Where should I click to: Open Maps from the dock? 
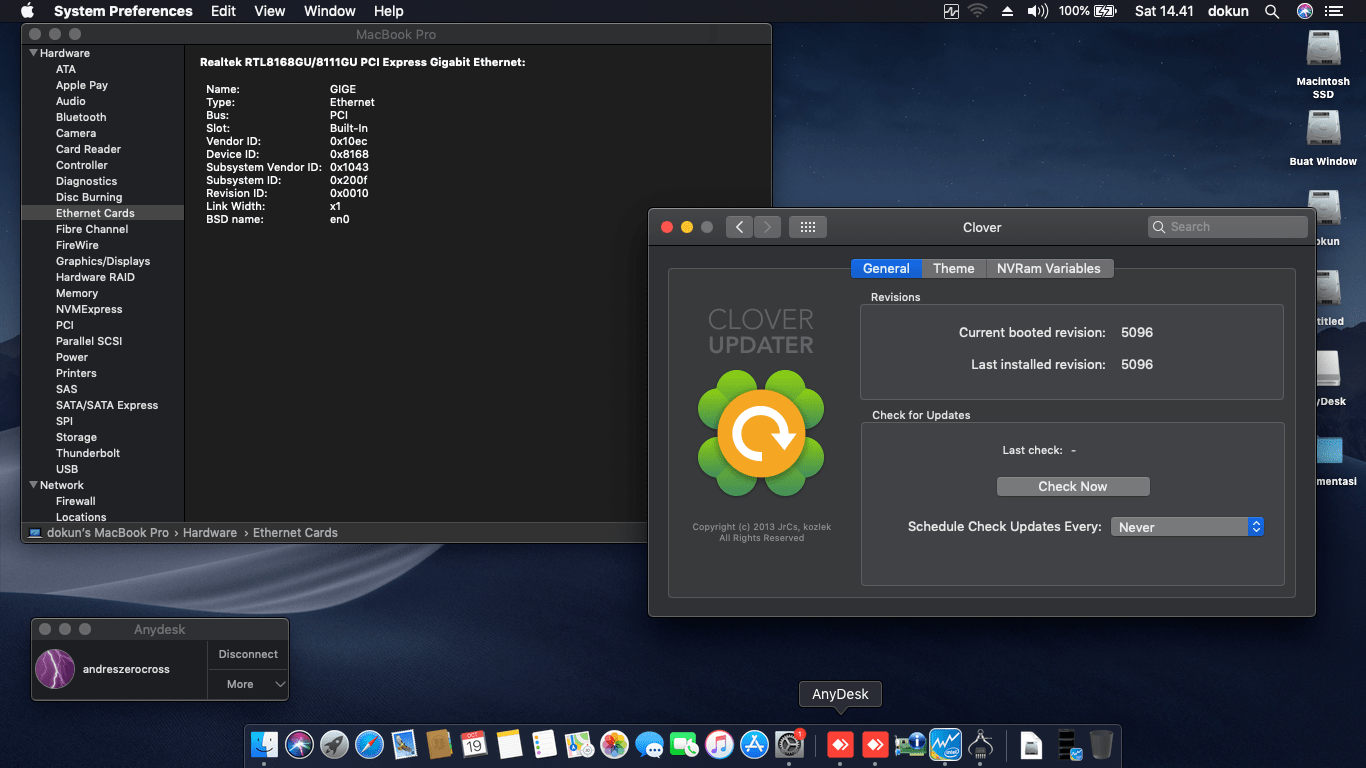click(579, 744)
